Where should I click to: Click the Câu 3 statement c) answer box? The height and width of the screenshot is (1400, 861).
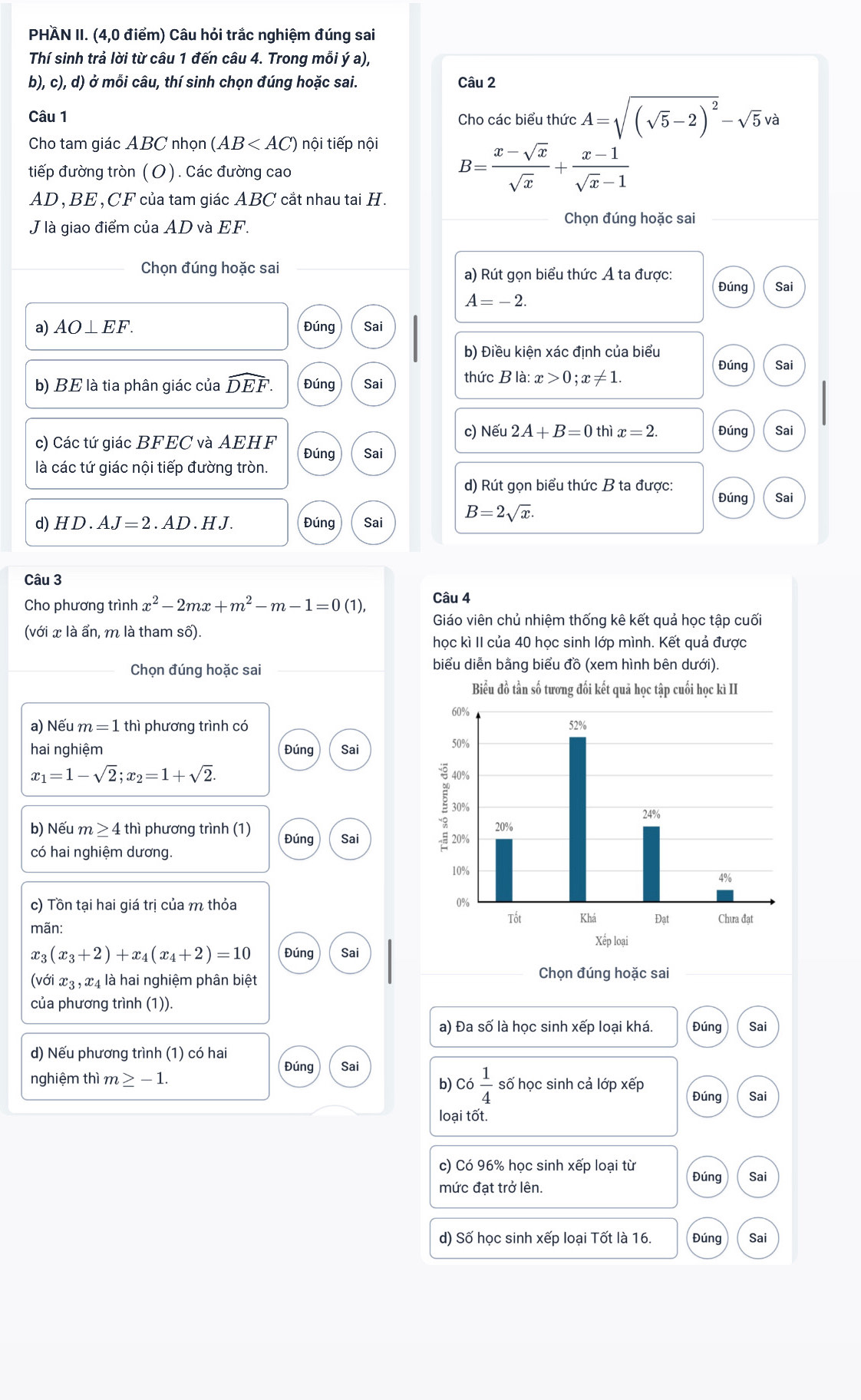point(145,953)
